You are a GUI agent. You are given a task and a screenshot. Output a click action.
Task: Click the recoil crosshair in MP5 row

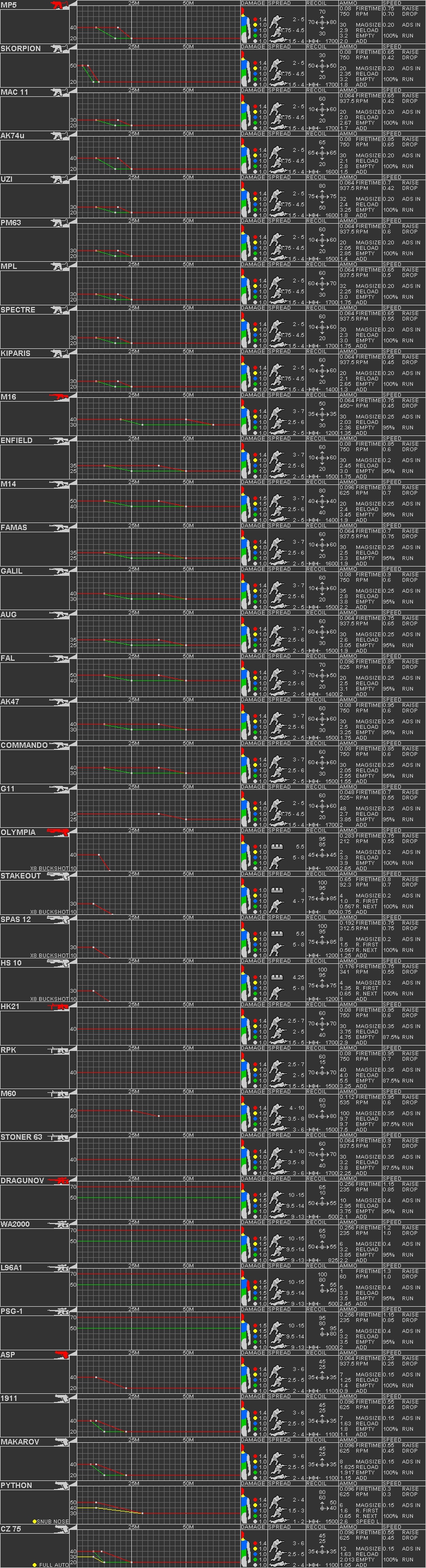[x=322, y=22]
